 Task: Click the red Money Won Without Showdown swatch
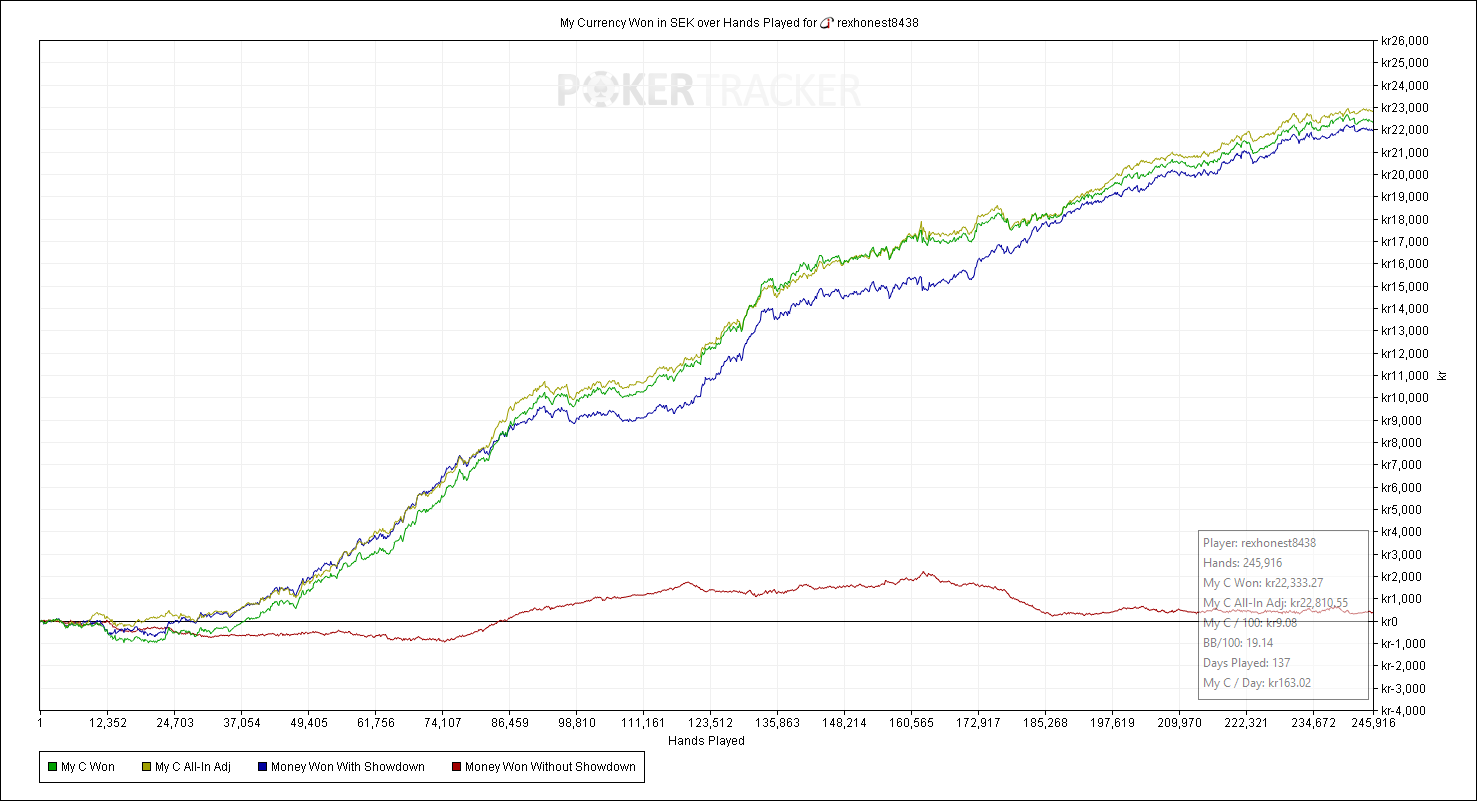click(456, 767)
